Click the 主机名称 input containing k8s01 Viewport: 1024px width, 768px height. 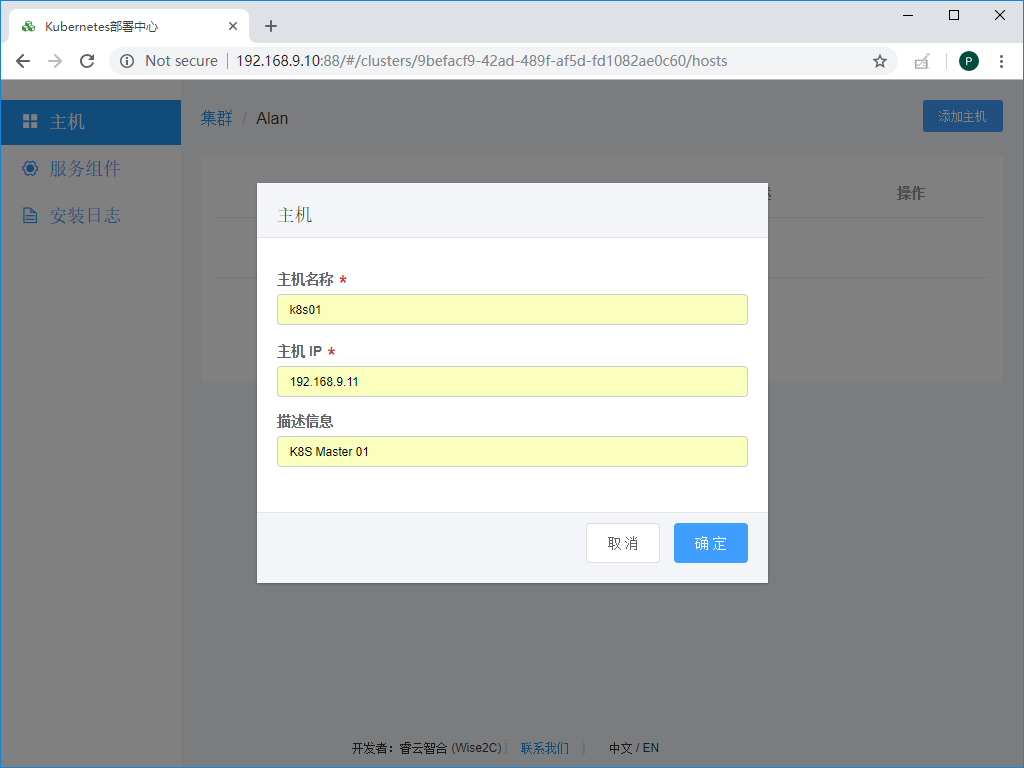(x=512, y=309)
